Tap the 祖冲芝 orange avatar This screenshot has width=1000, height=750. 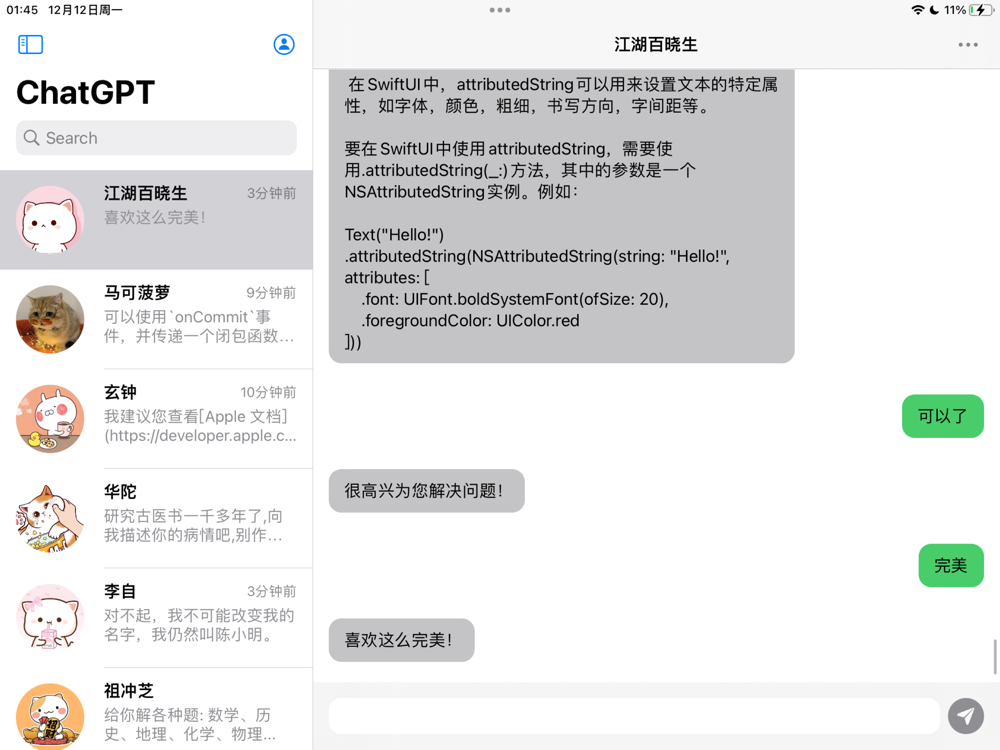click(50, 717)
